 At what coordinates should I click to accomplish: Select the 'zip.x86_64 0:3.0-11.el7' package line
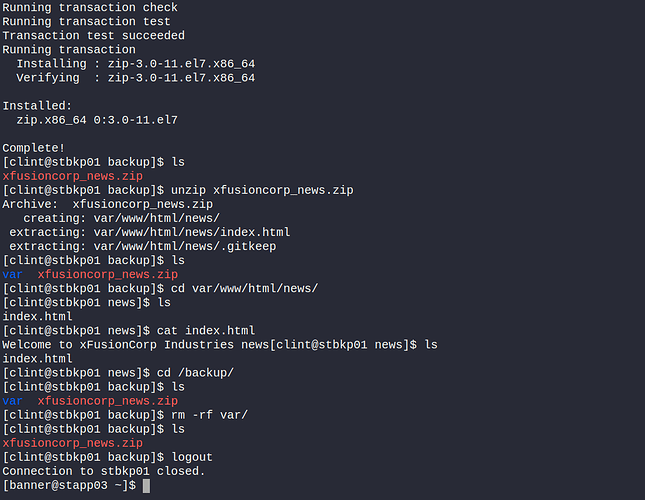point(96,120)
